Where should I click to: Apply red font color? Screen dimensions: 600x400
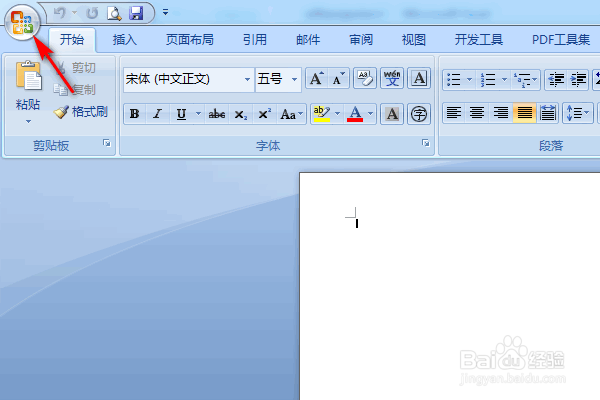(355, 114)
